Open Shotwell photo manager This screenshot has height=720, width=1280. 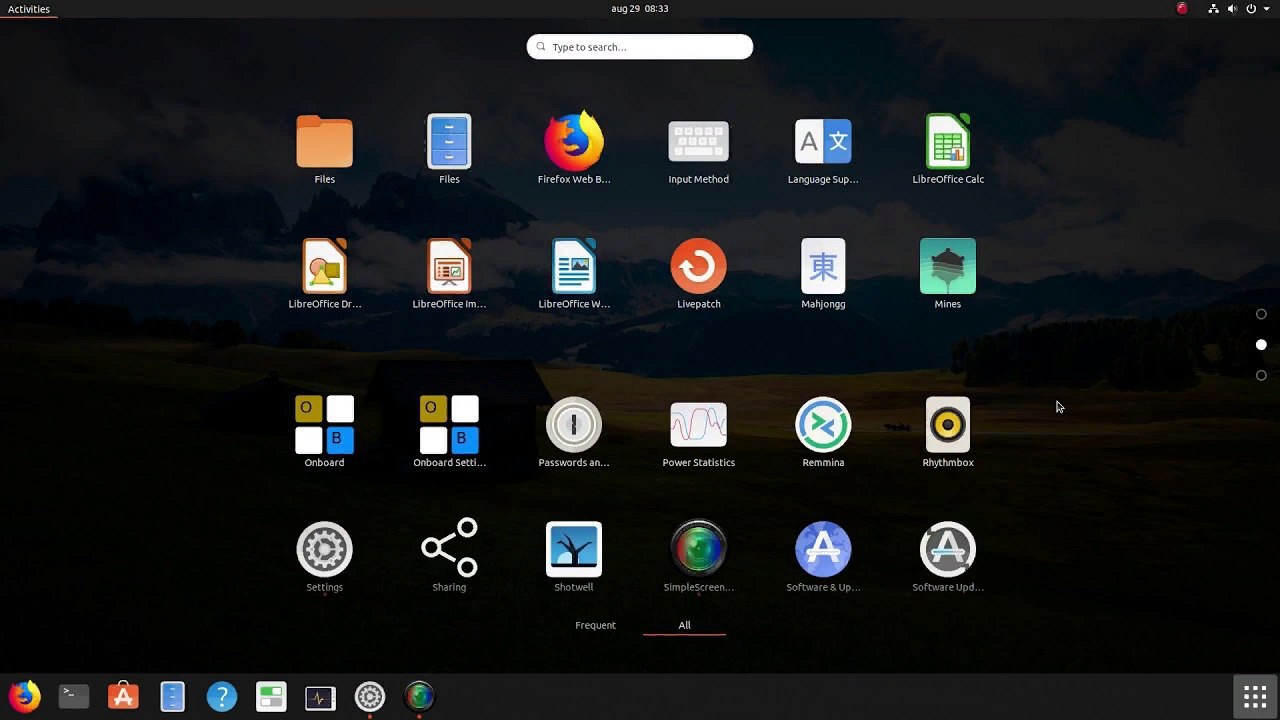pos(574,550)
